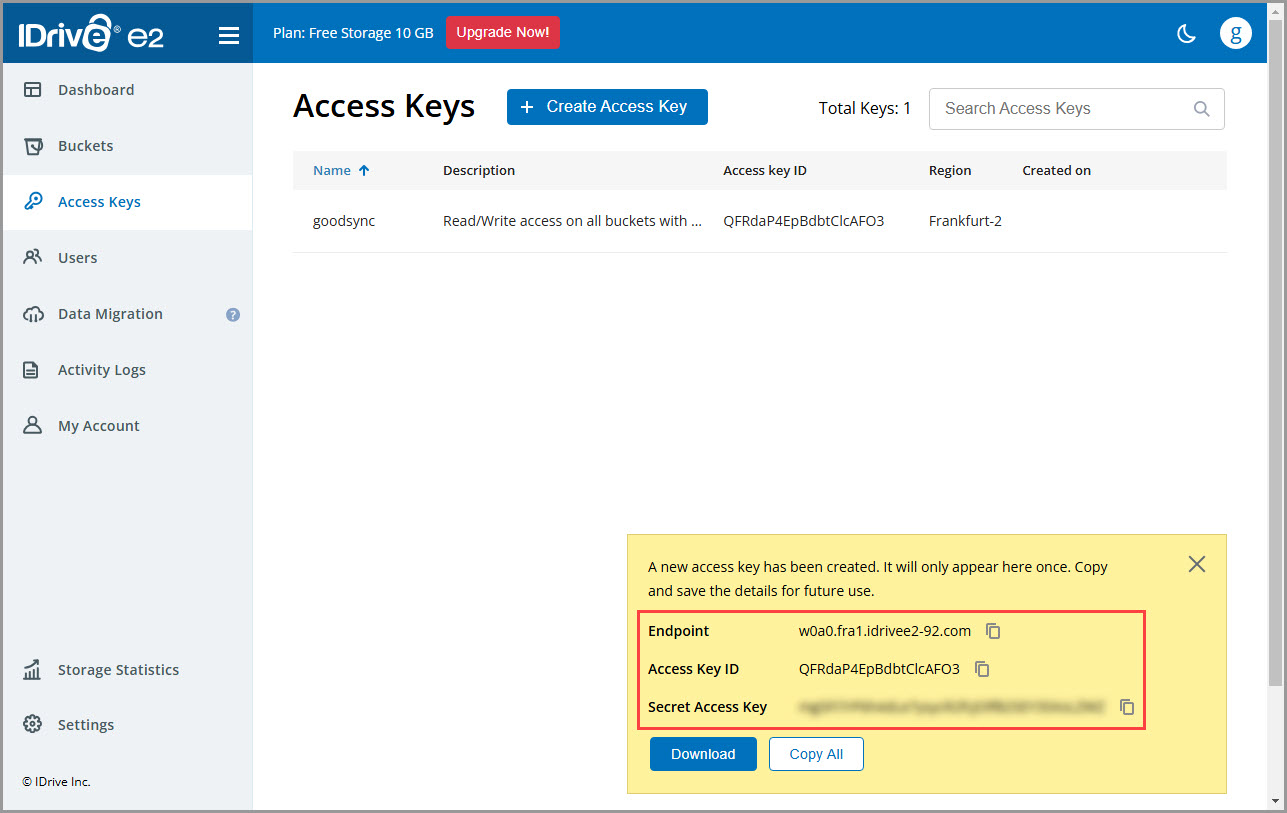
Task: Click the Access Keys page heading
Action: pyautogui.click(x=384, y=106)
